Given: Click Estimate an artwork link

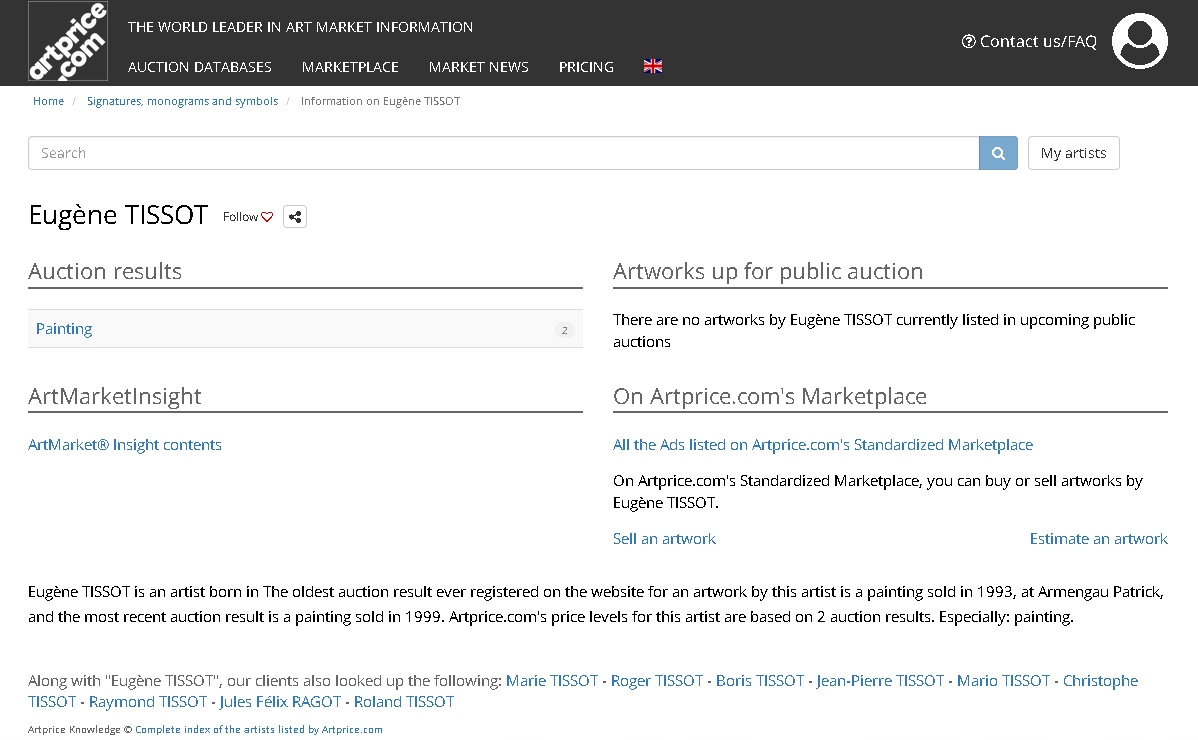Looking at the screenshot, I should tap(1098, 539).
